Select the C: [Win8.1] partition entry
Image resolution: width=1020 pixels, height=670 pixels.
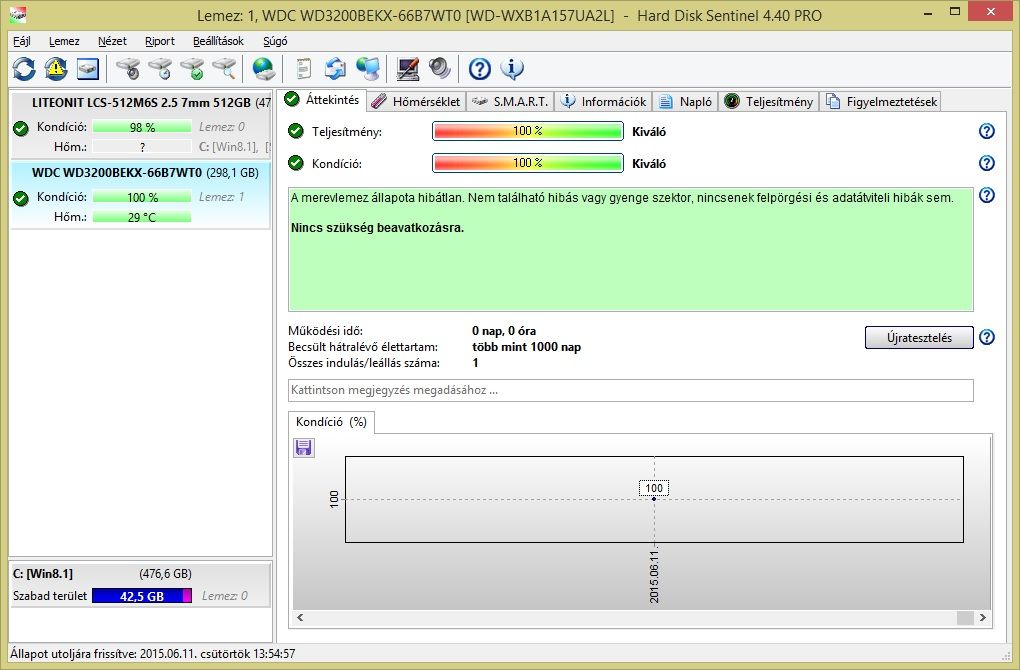(141, 585)
